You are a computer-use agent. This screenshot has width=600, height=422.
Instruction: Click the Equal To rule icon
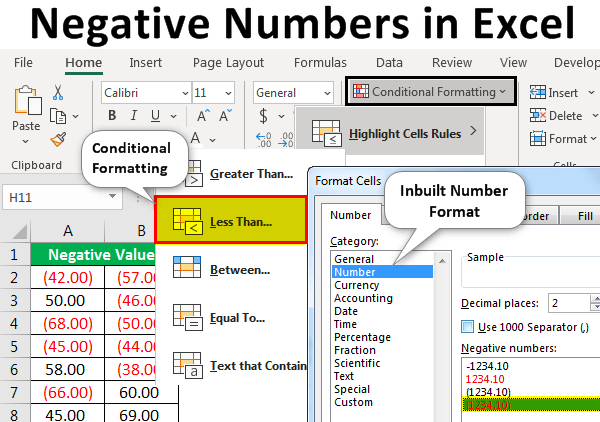coord(187,317)
